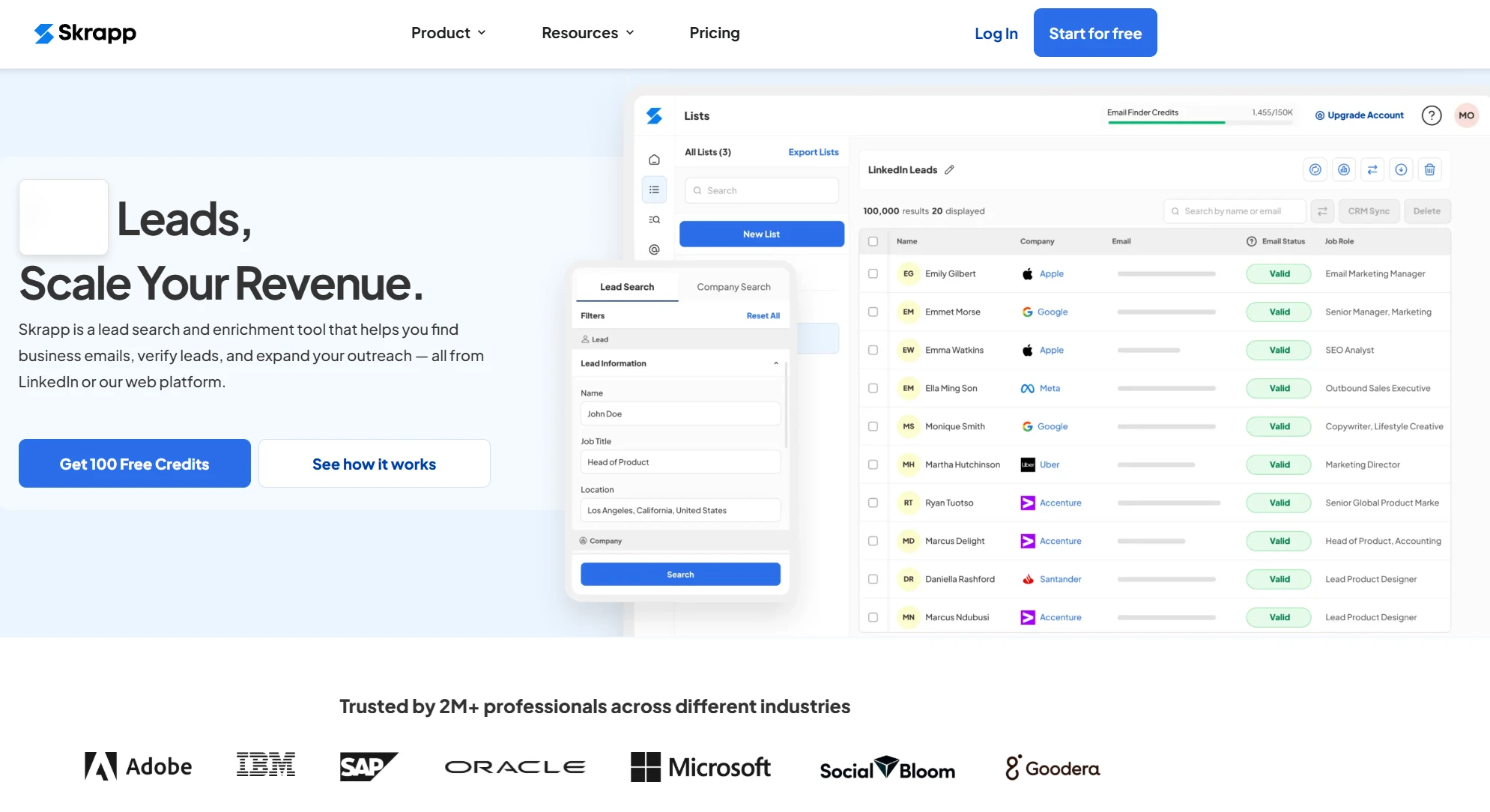Expand the Product menu dropdown
1490x812 pixels.
(448, 33)
